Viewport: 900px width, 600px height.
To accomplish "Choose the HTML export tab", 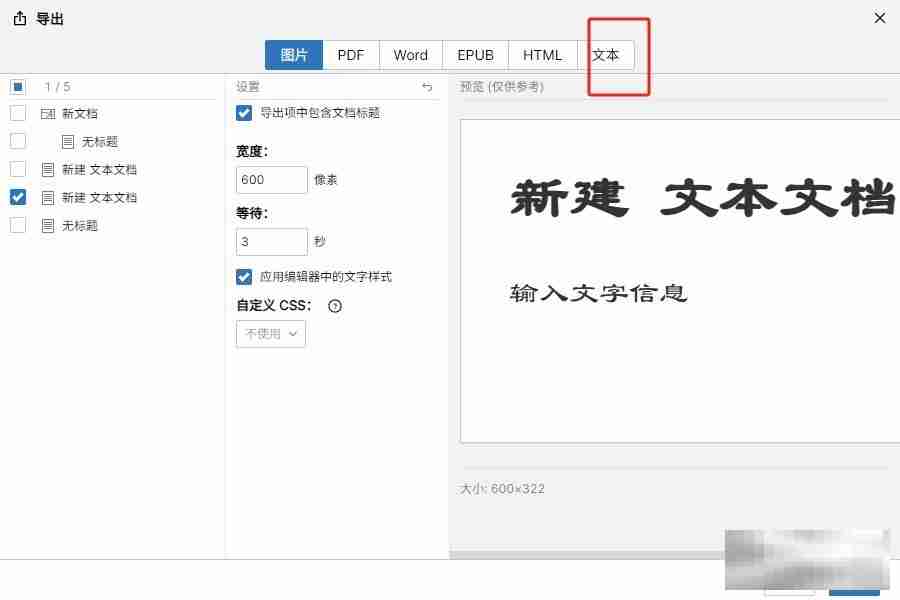I will point(542,55).
